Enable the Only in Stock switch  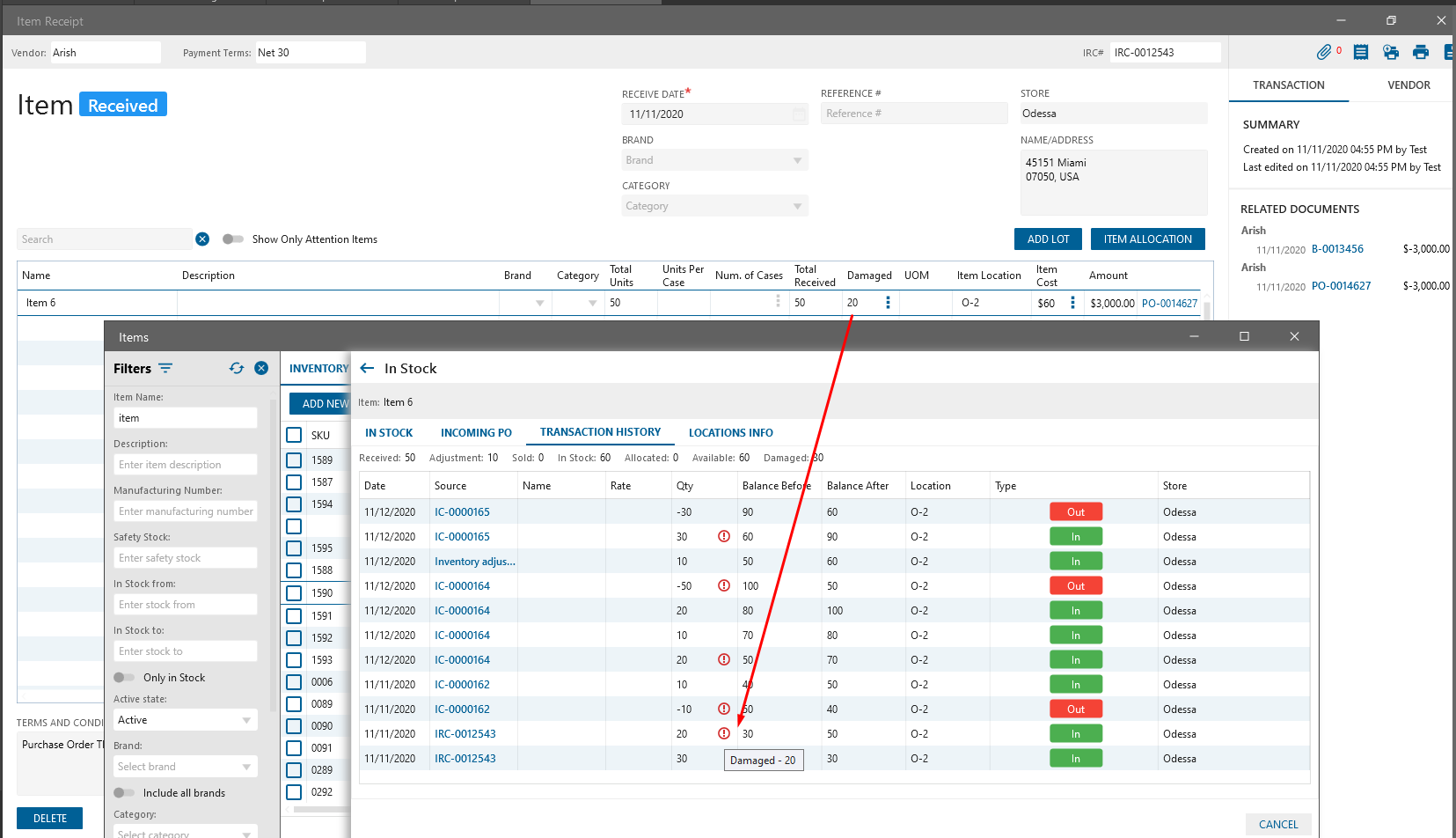[x=124, y=678]
